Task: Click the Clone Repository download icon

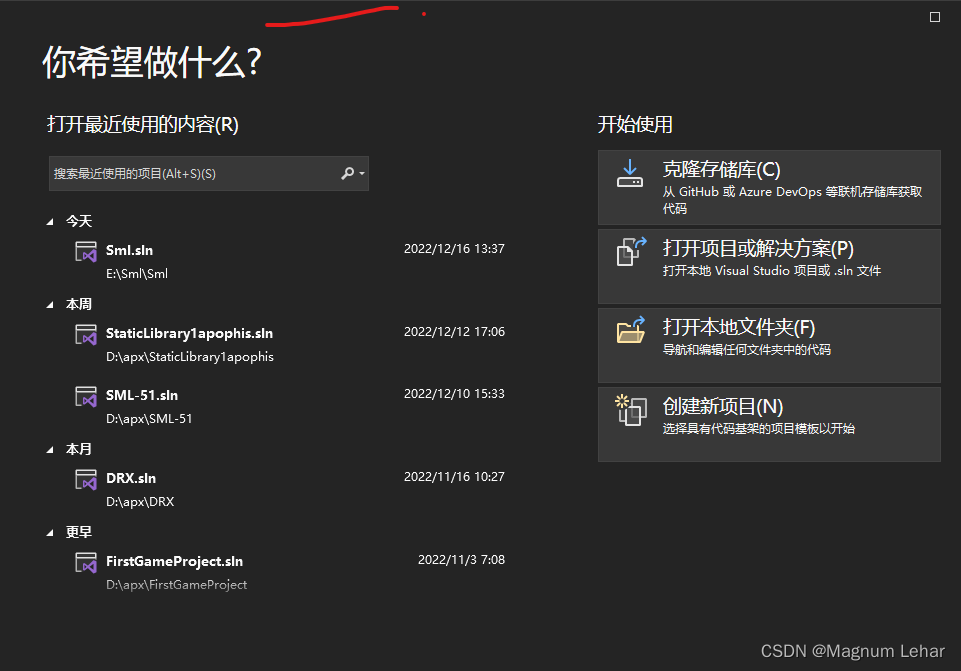Action: point(629,173)
